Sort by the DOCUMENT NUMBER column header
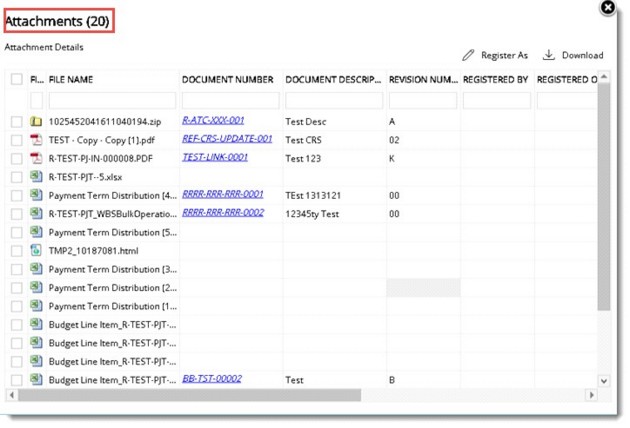 (227, 79)
